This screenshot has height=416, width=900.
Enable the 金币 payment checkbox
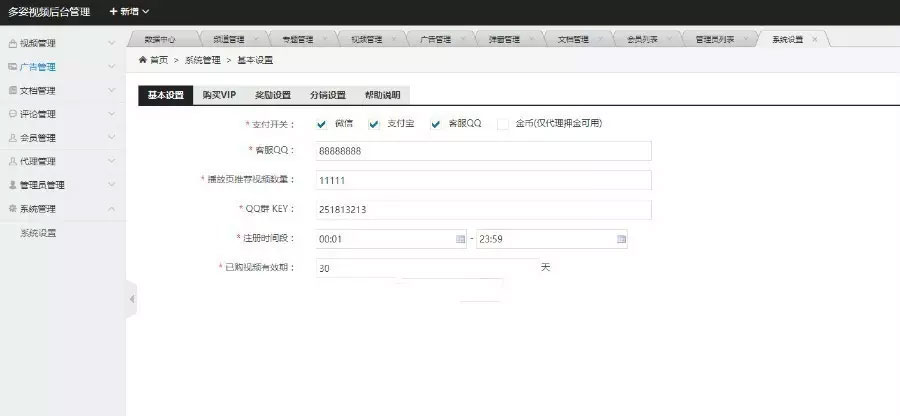point(503,124)
